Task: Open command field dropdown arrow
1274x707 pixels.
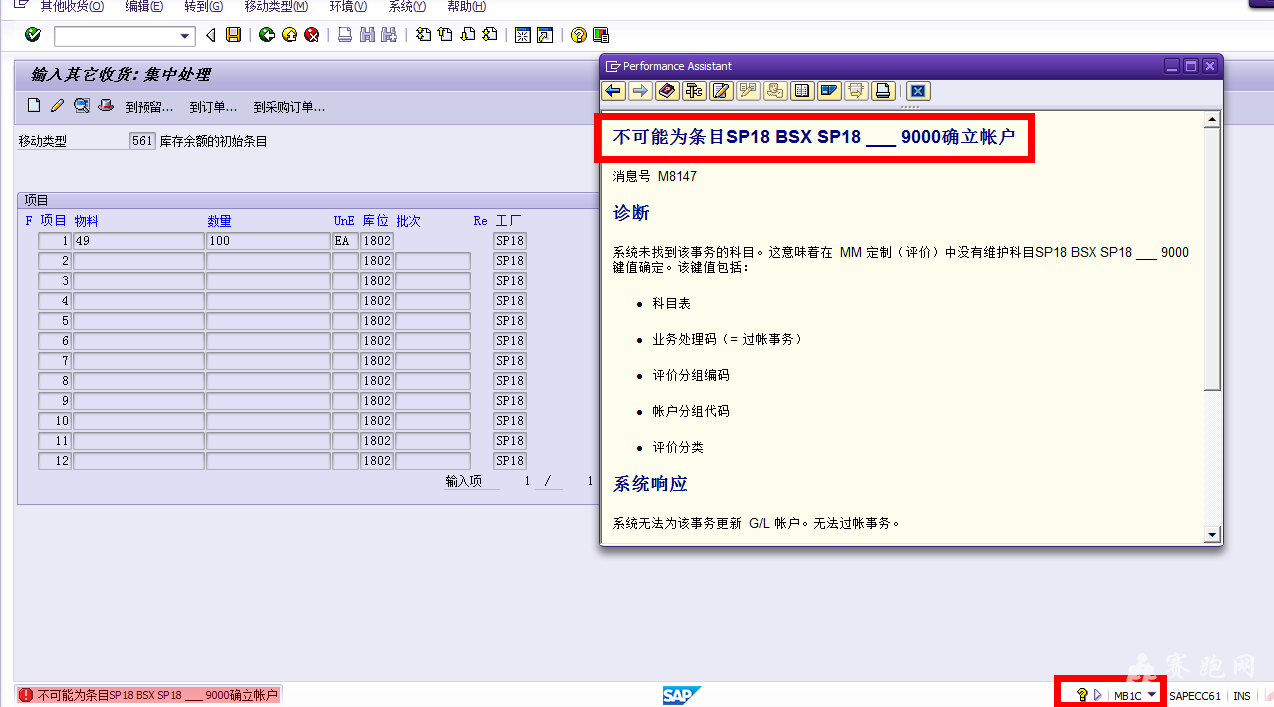Action: tap(185, 36)
